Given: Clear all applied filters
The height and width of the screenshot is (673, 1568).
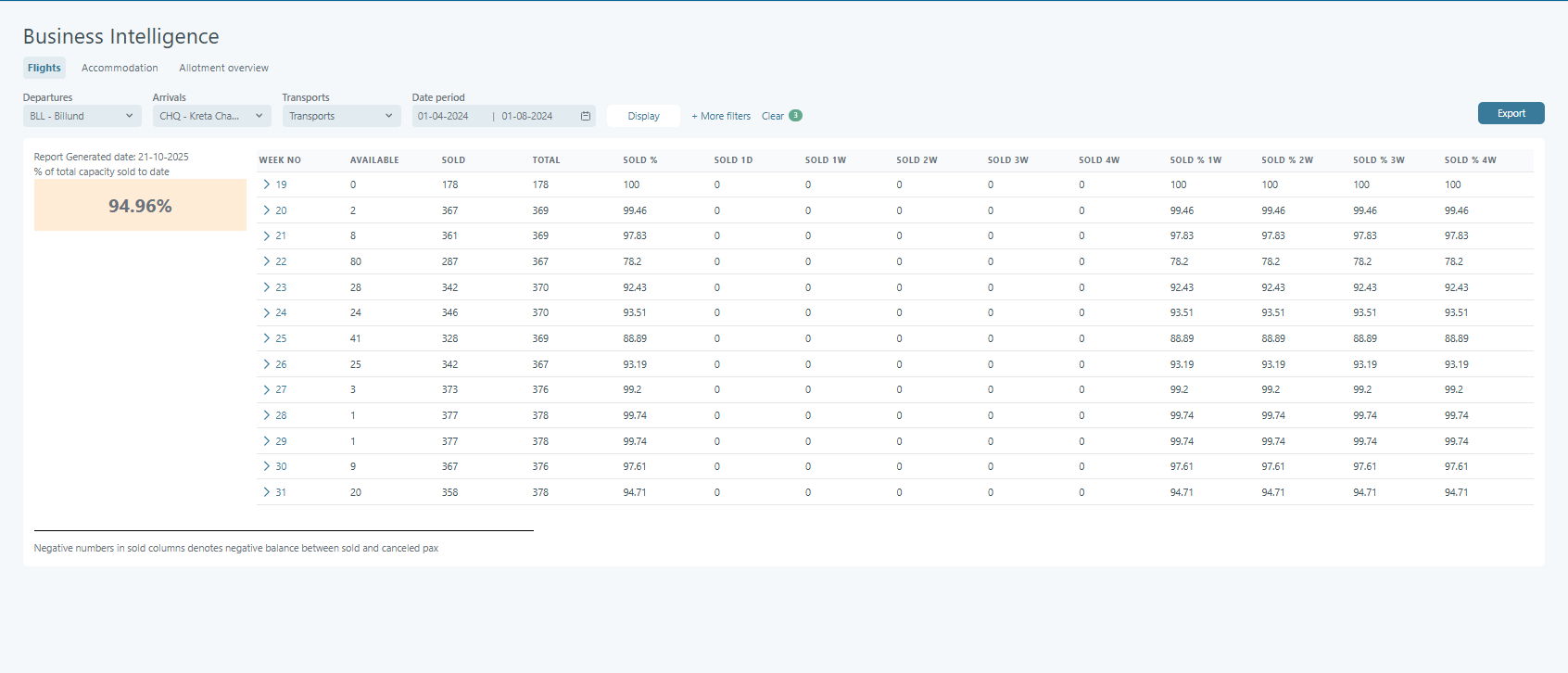Looking at the screenshot, I should [772, 116].
